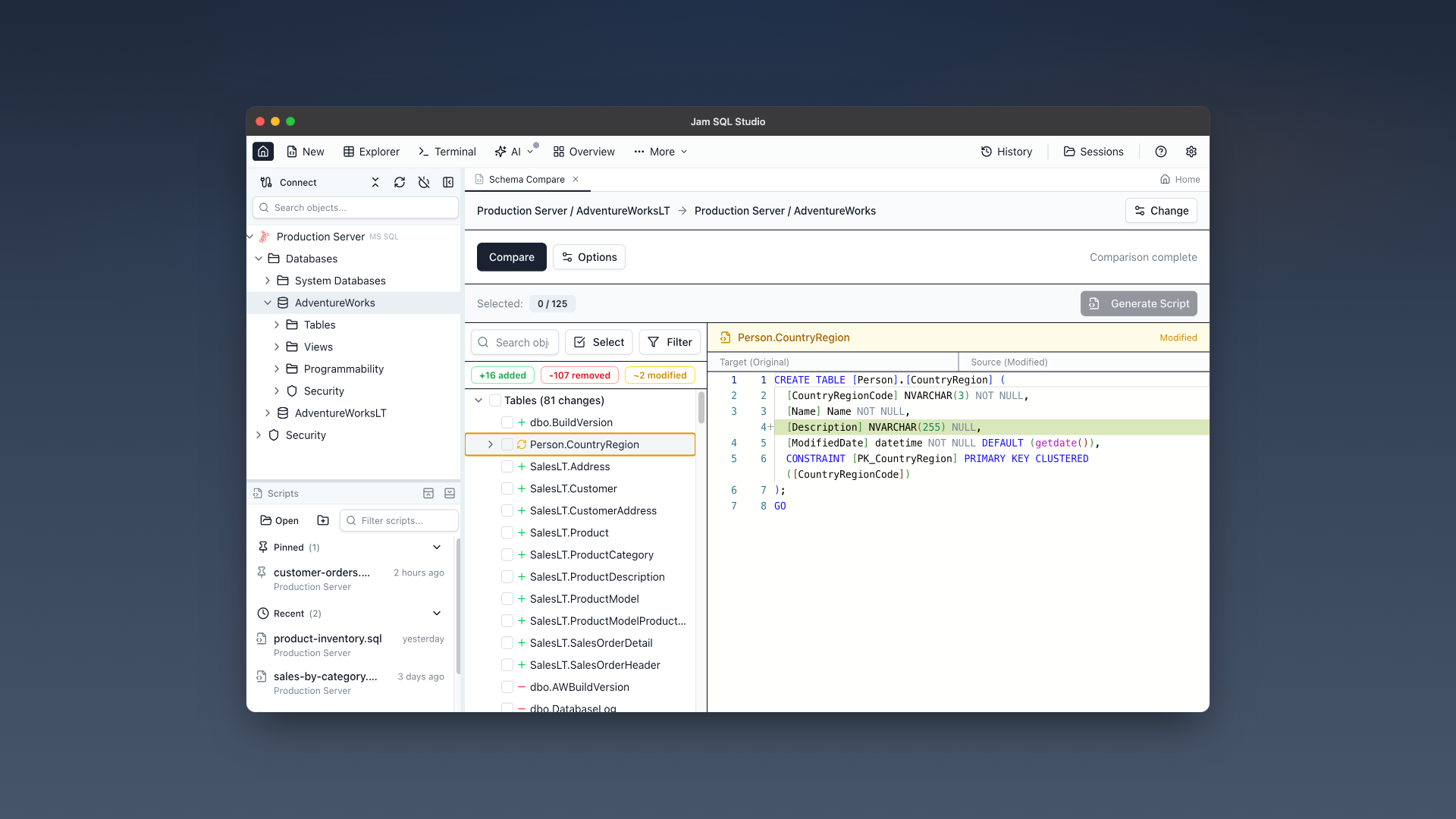This screenshot has height=819, width=1456.
Task: Open the Sessions panel
Action: 1092,152
